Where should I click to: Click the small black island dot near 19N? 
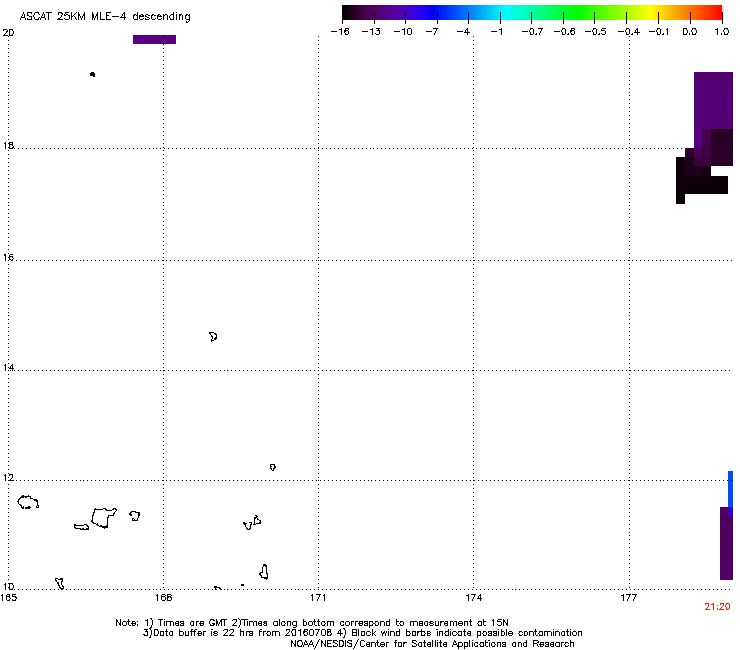(x=92, y=75)
